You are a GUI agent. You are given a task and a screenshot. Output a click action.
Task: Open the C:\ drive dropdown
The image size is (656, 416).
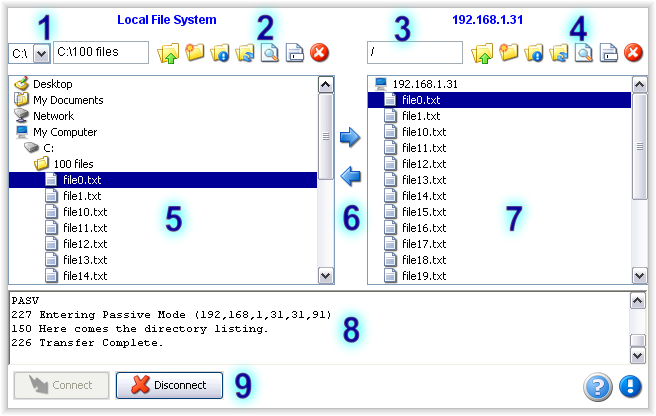(x=41, y=54)
